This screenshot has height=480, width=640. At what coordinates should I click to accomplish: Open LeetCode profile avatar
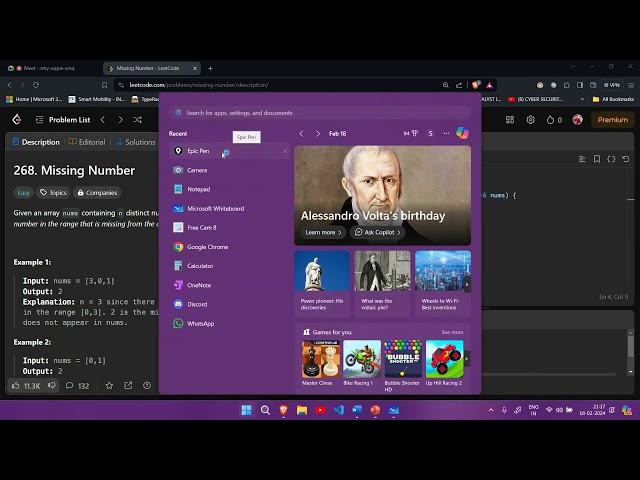[x=578, y=120]
